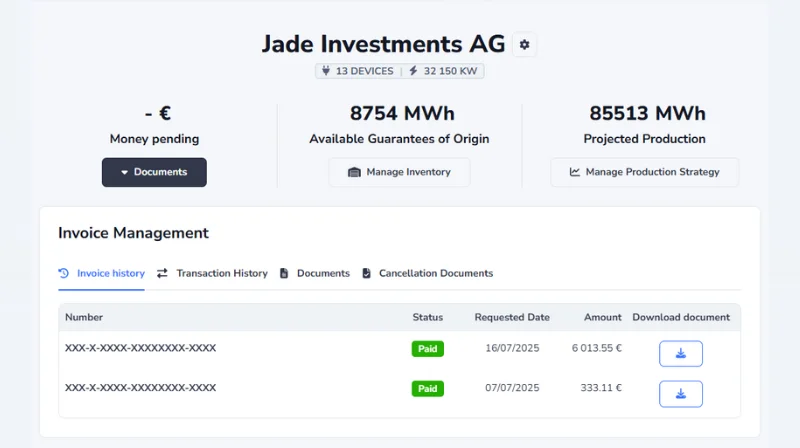800x448 pixels.
Task: Click the file icon beside Documents tab
Action: [x=284, y=273]
